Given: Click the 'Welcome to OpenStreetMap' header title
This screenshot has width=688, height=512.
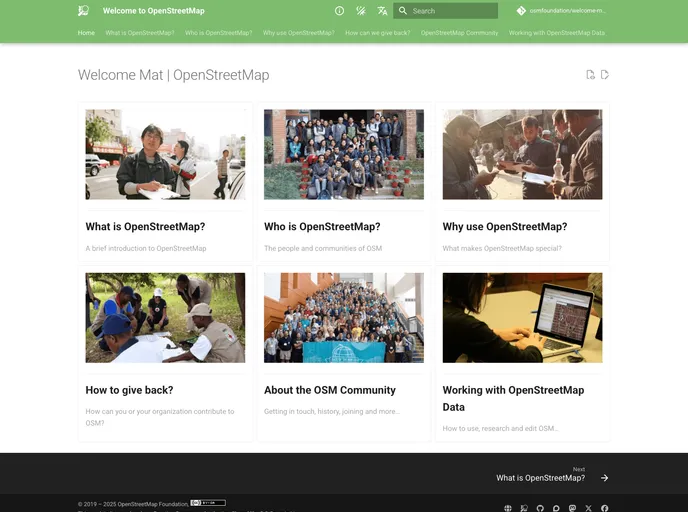Looking at the screenshot, I should 154,11.
